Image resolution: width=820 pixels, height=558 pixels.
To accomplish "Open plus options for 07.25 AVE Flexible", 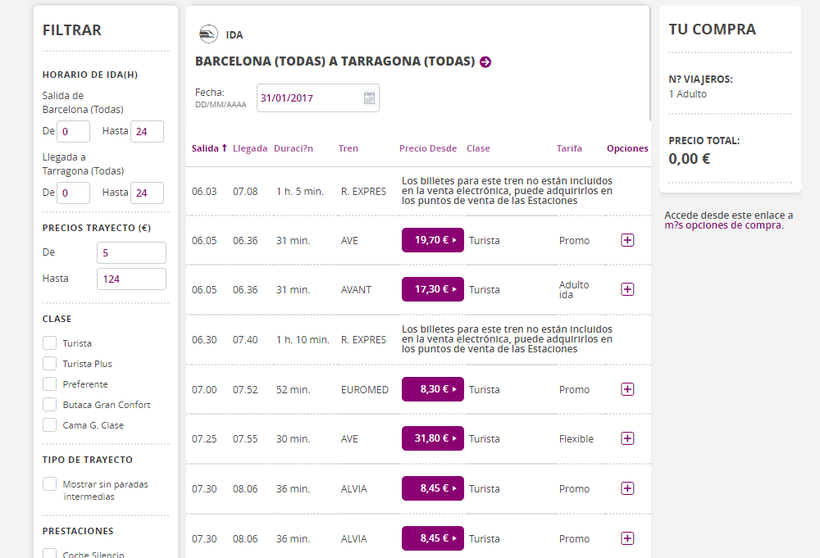I will click(x=627, y=438).
